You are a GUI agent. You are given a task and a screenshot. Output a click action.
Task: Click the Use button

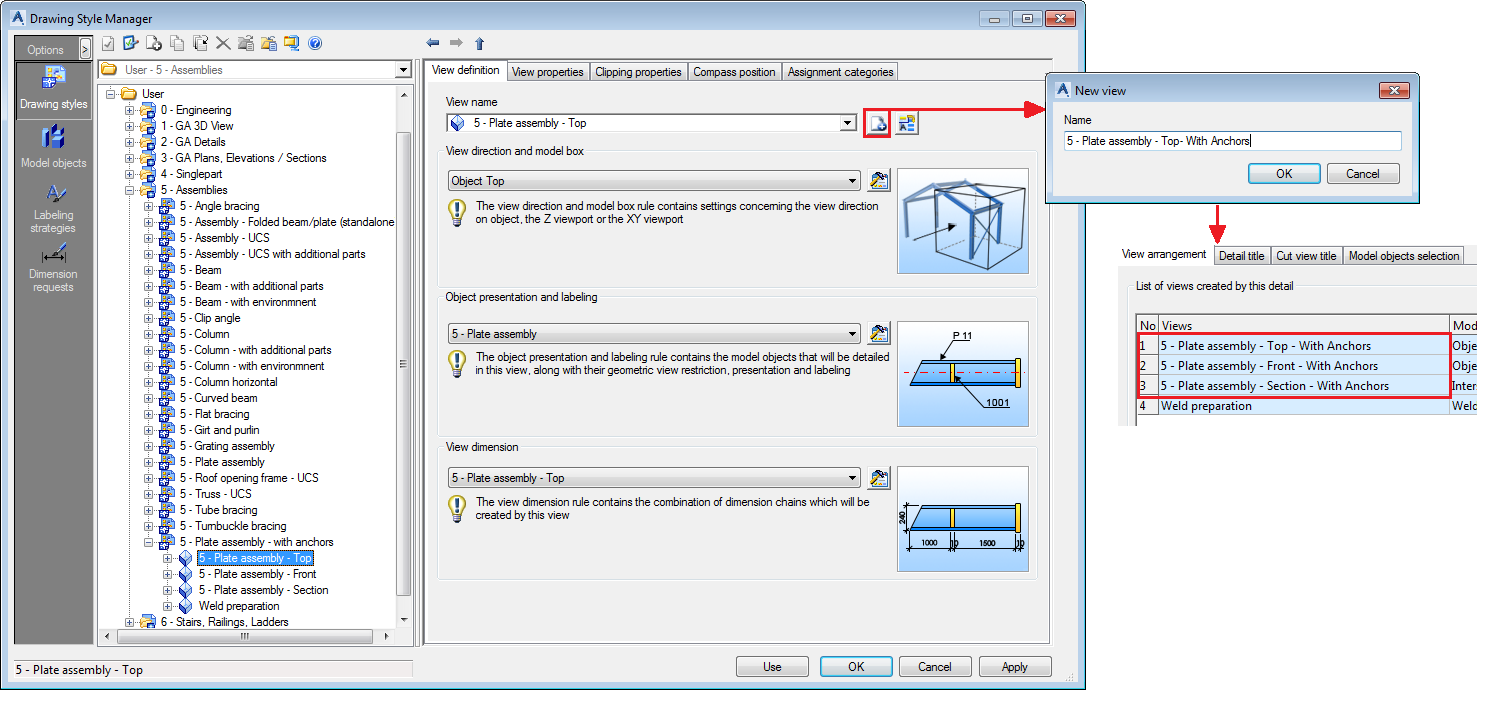pyautogui.click(x=772, y=667)
